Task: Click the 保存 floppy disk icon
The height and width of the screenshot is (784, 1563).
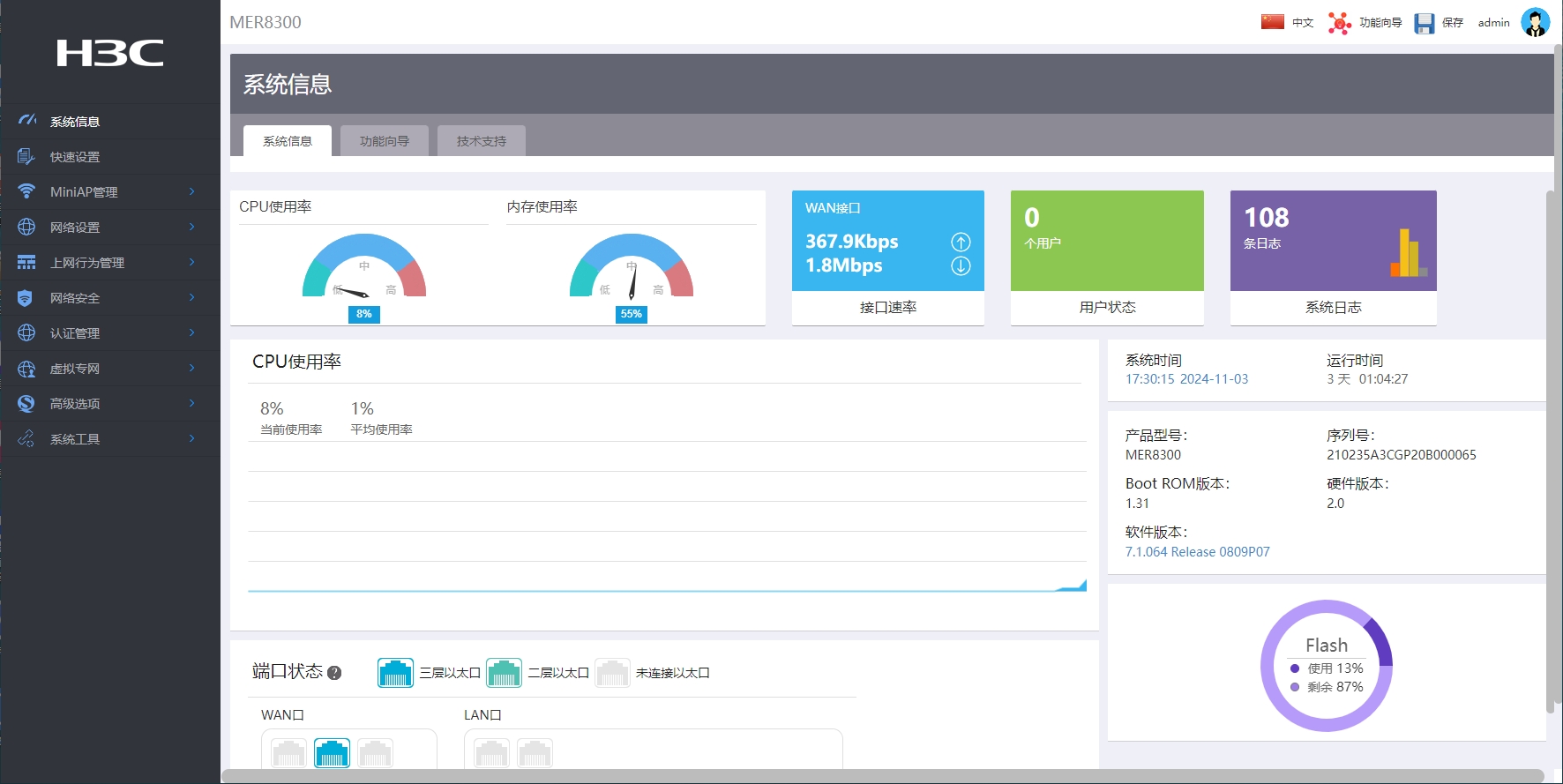Action: (x=1424, y=23)
